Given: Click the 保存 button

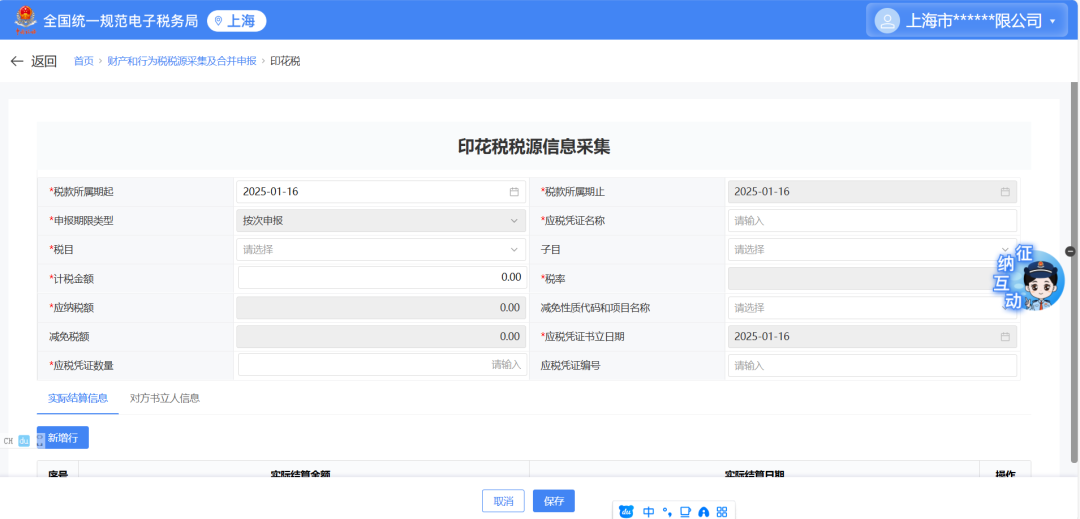Looking at the screenshot, I should [554, 501].
